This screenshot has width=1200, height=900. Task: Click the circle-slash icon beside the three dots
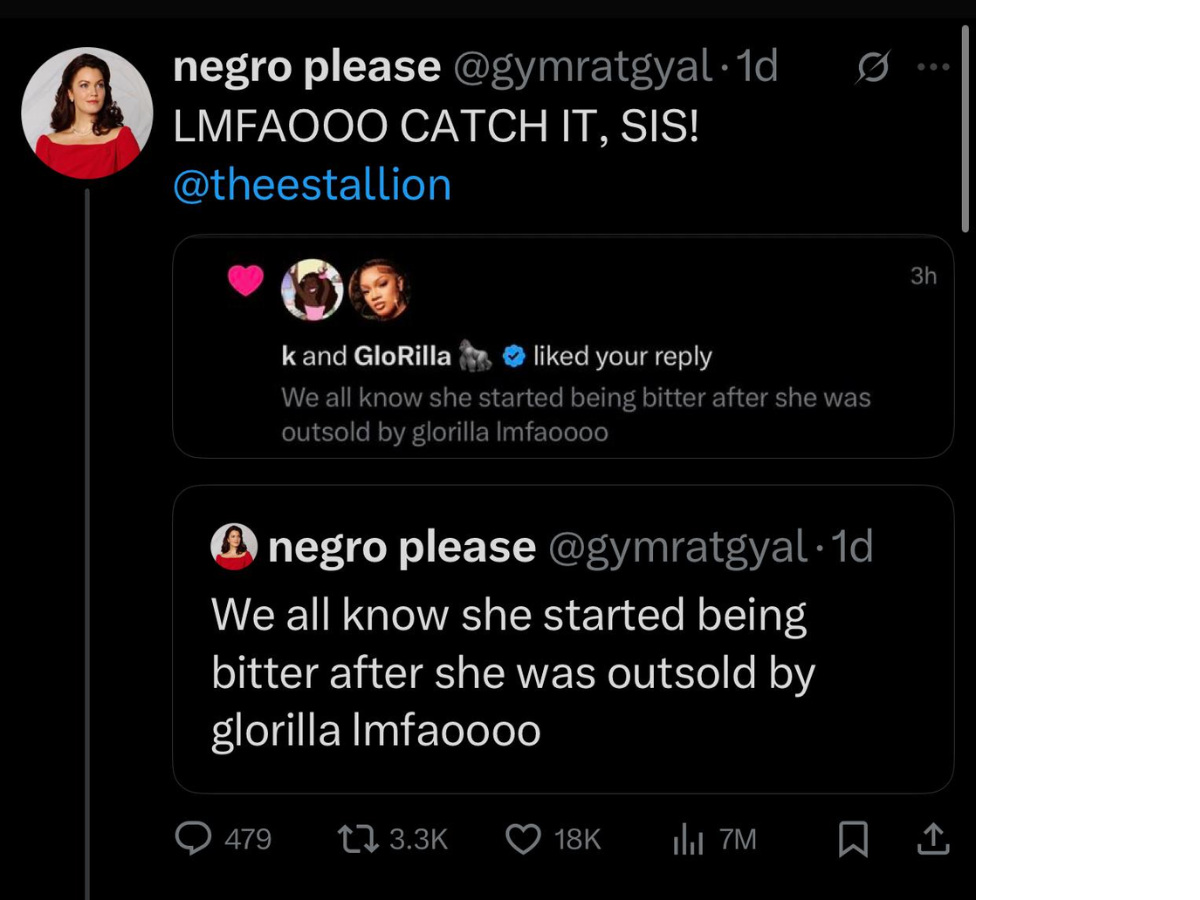point(873,68)
